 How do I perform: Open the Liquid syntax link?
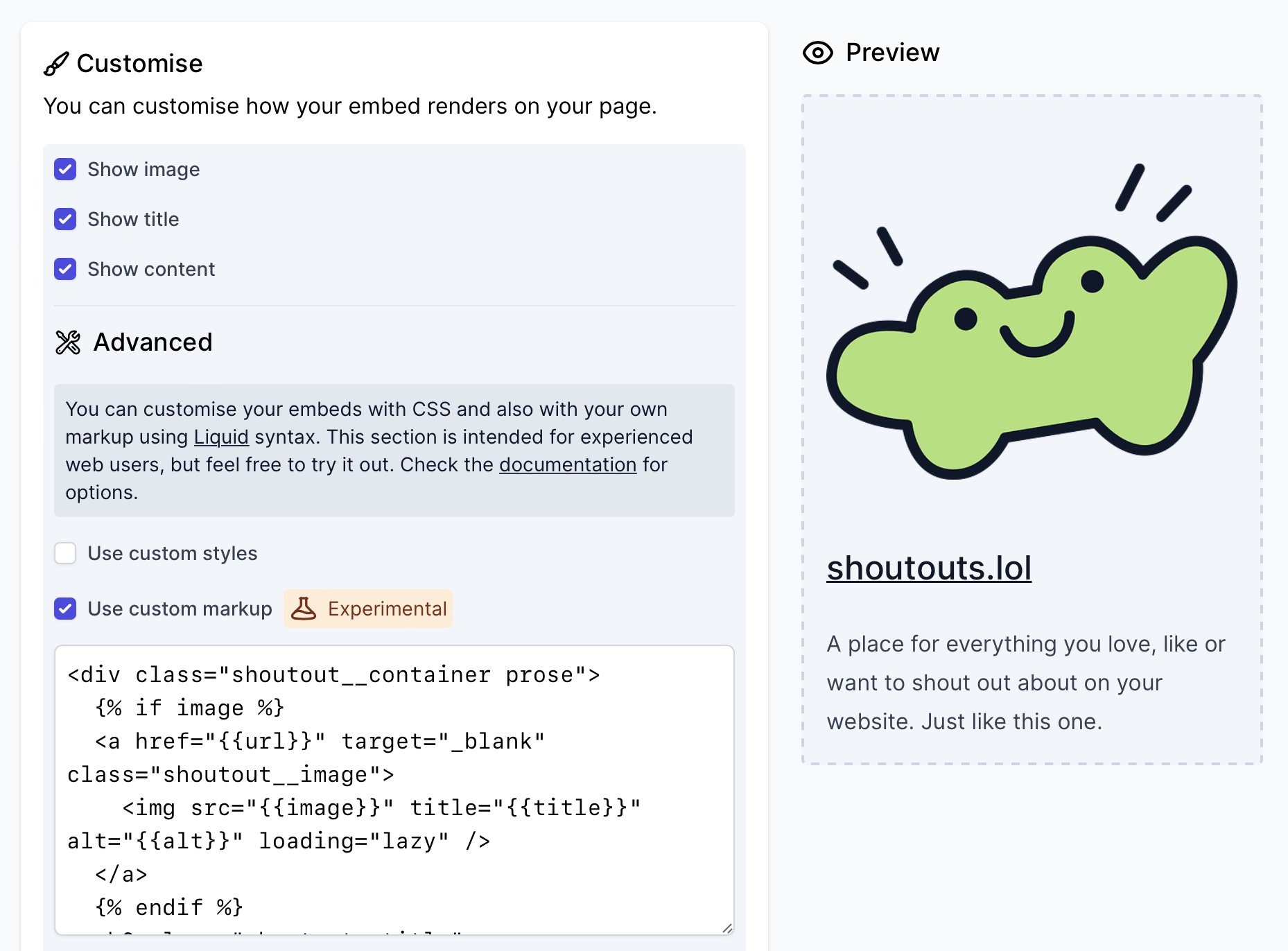point(221,437)
